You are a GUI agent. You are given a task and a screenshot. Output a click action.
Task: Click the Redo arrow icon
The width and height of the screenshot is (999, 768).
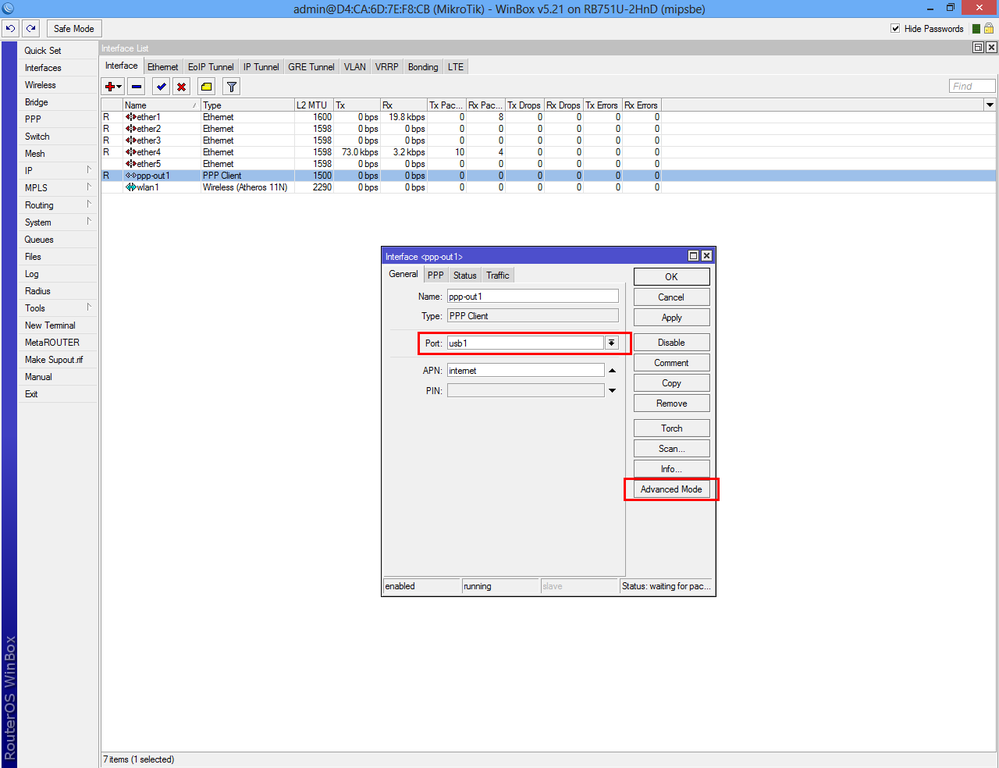pos(31,29)
